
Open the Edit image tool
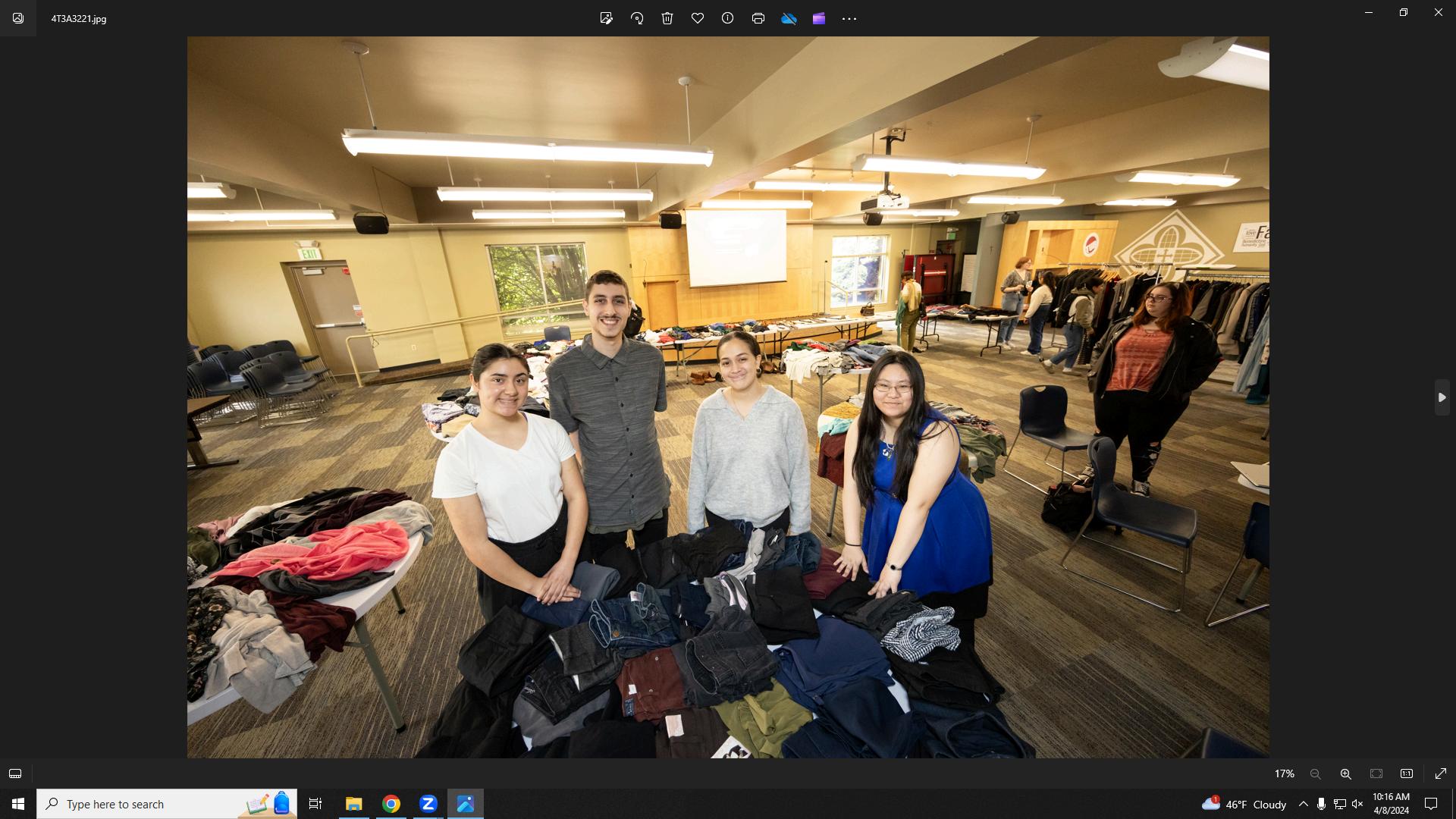(x=606, y=18)
